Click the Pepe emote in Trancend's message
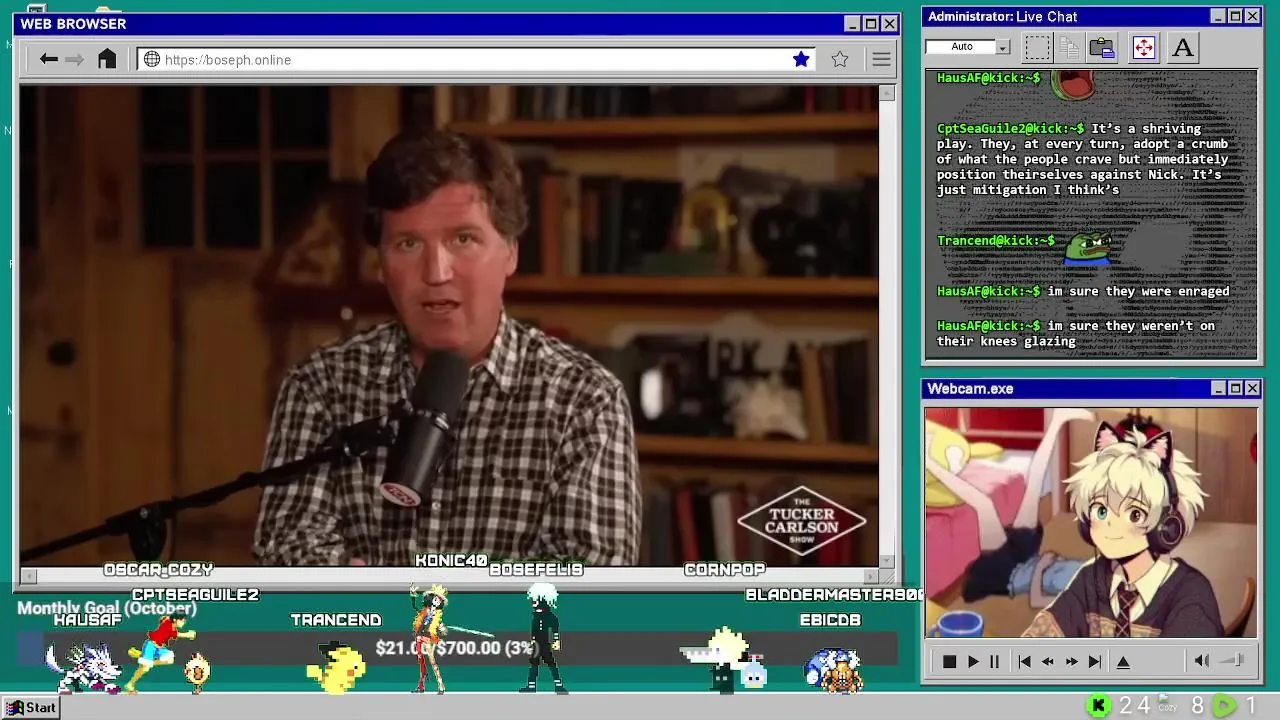This screenshot has height=720, width=1280. pyautogui.click(x=1089, y=247)
